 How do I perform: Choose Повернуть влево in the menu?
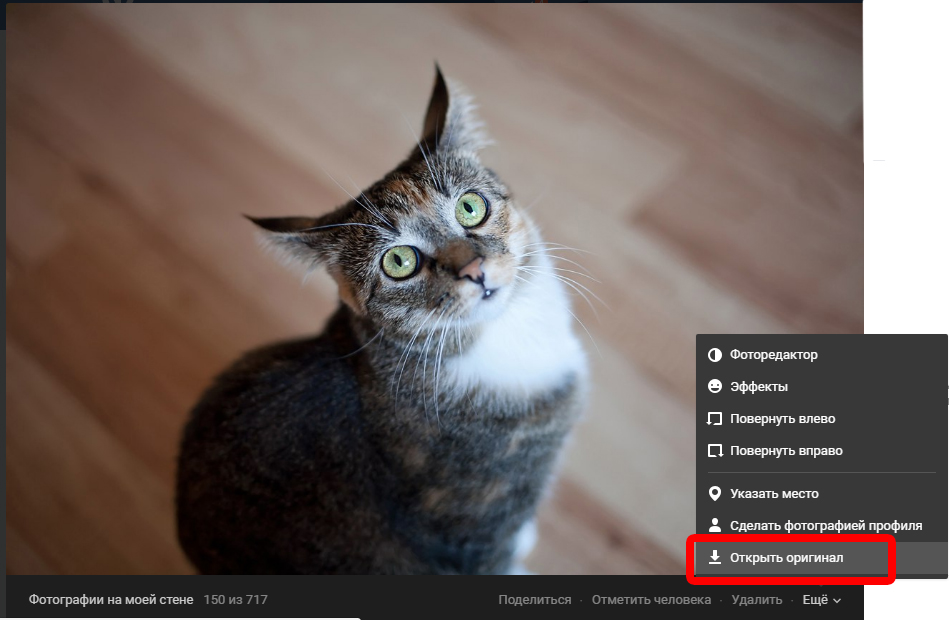point(821,419)
